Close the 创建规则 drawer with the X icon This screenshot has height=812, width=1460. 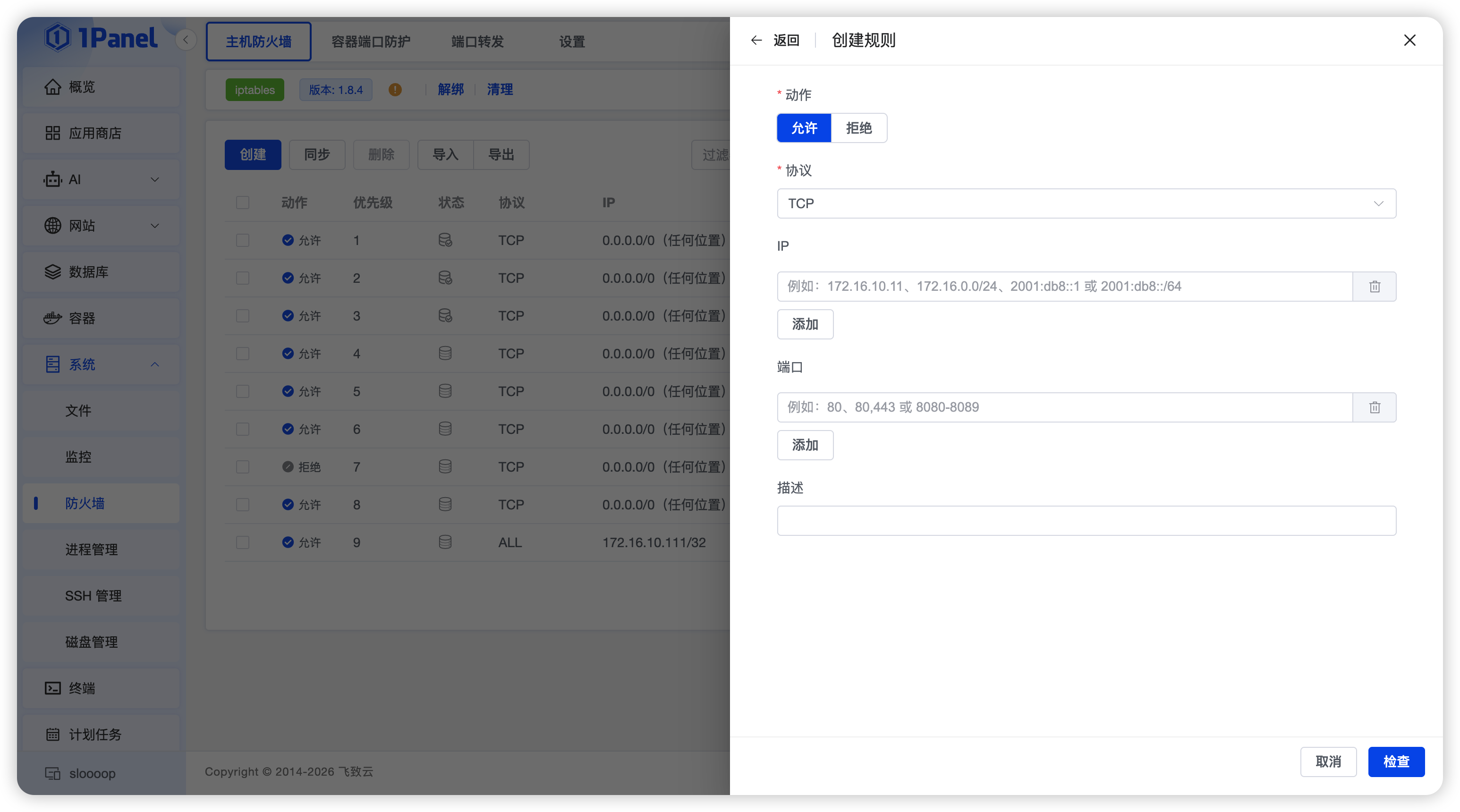pos(1409,40)
